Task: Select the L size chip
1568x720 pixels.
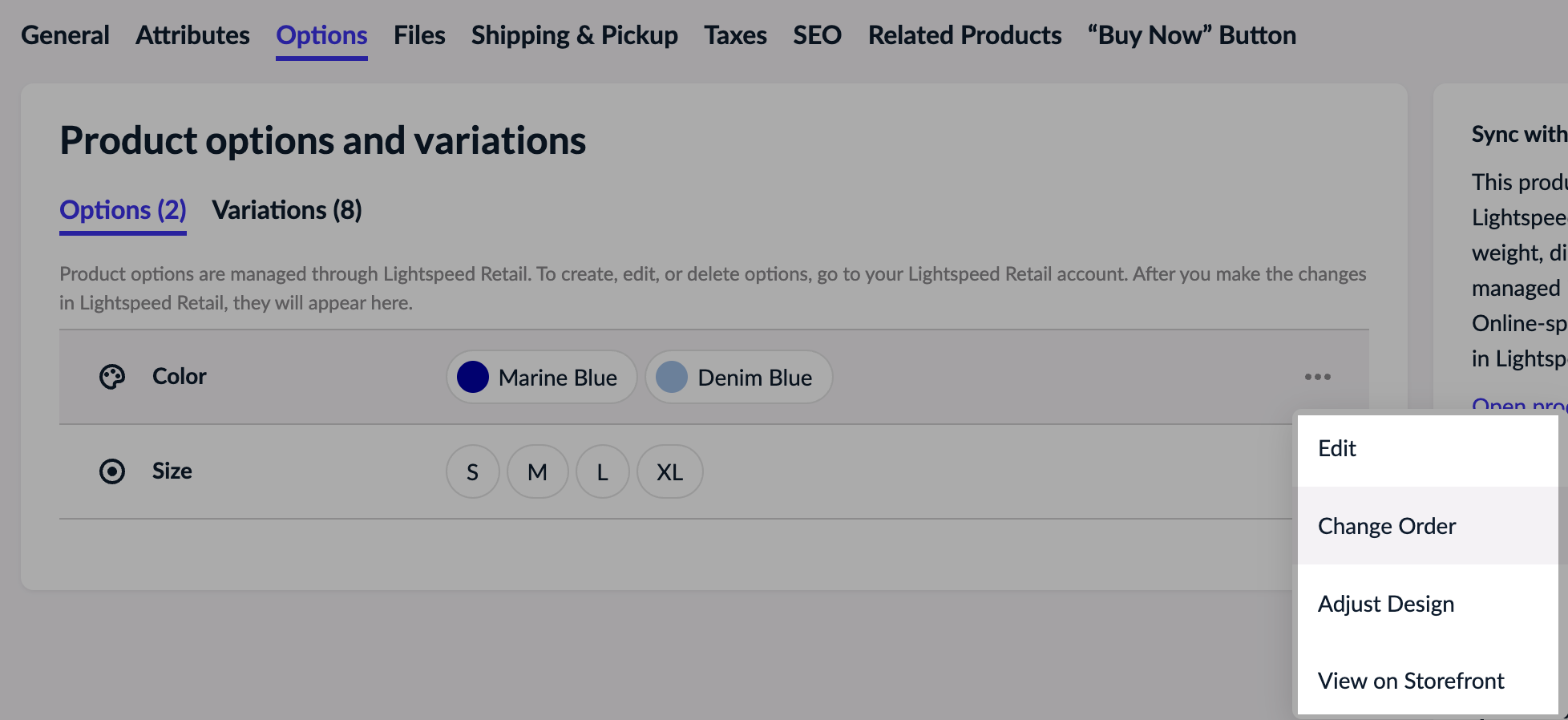Action: click(x=603, y=471)
